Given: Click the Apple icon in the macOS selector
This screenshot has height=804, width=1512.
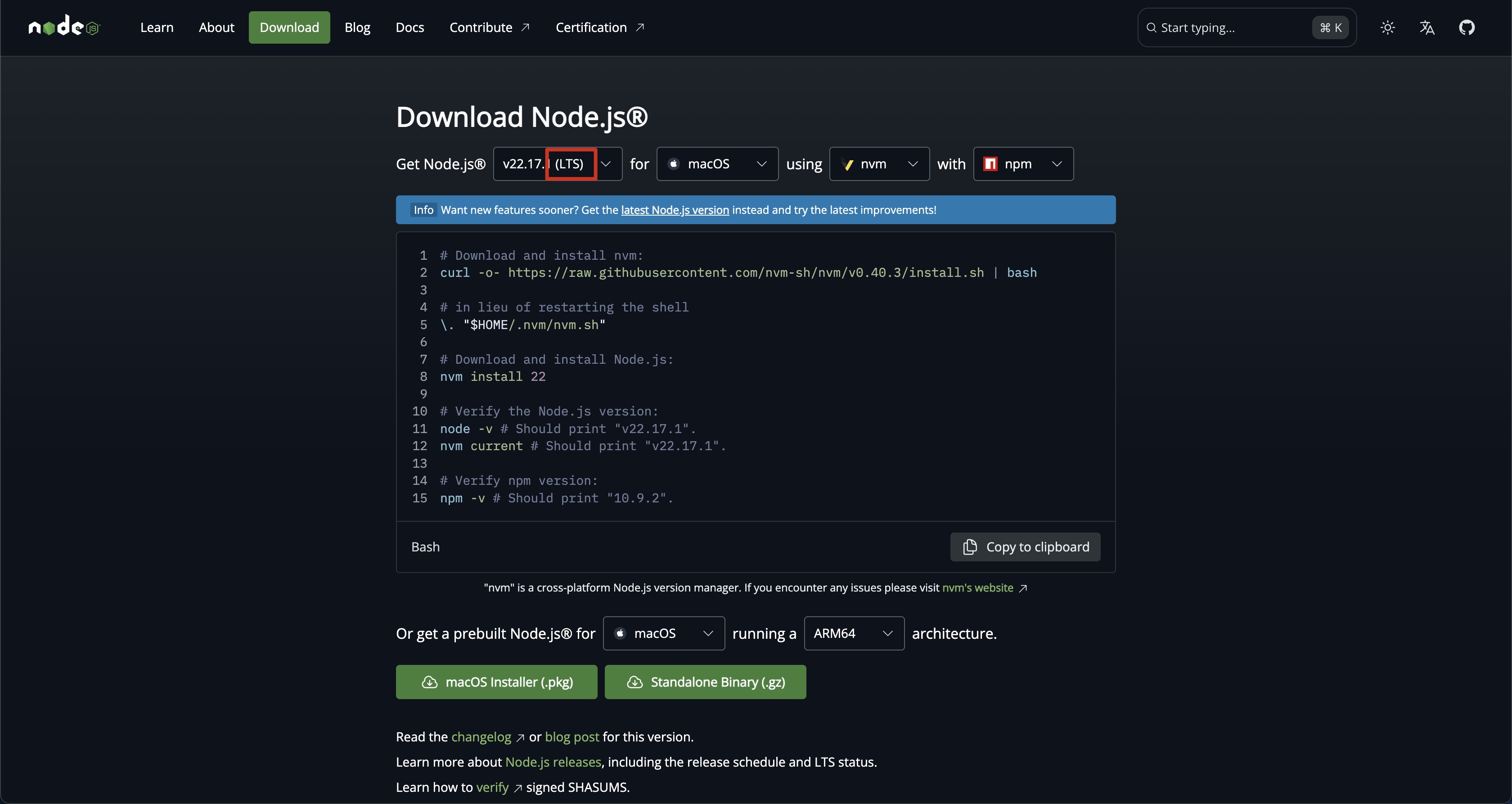Looking at the screenshot, I should [x=673, y=164].
